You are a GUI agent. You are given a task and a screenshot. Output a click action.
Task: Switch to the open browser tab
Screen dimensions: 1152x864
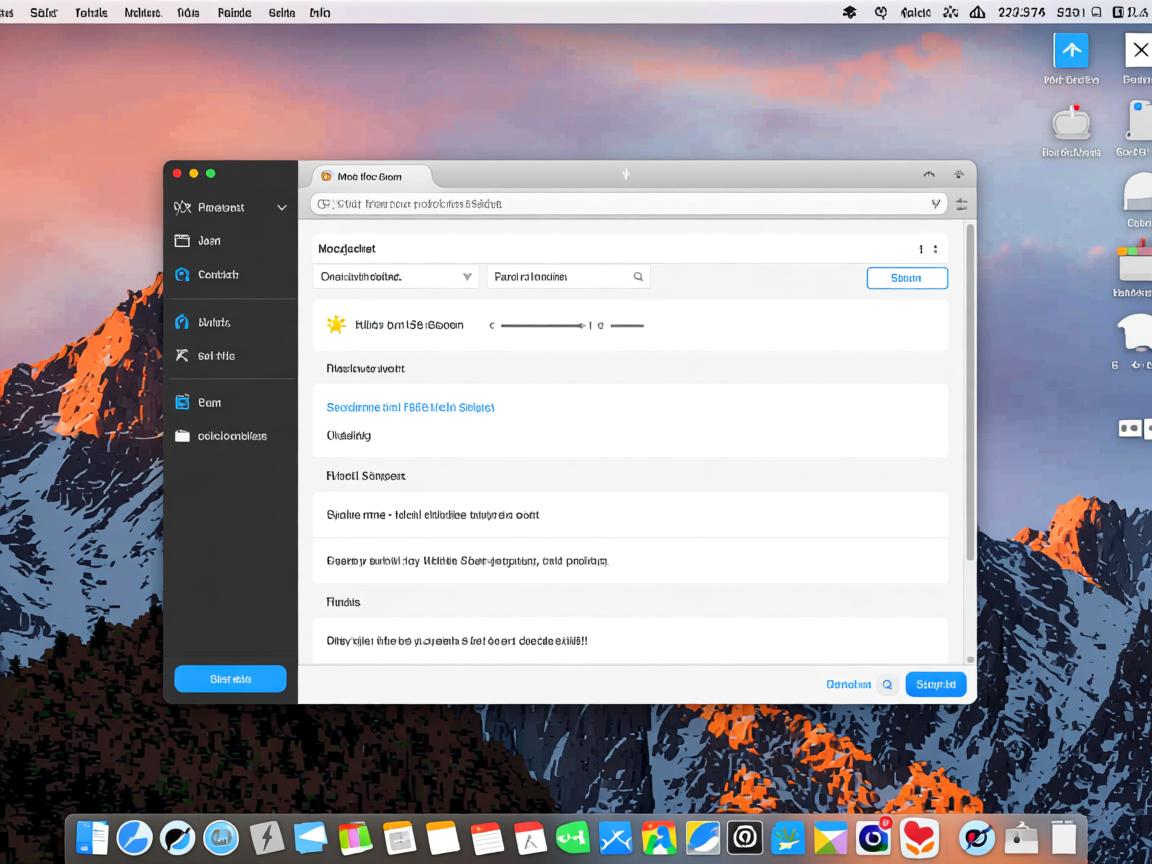click(x=370, y=176)
